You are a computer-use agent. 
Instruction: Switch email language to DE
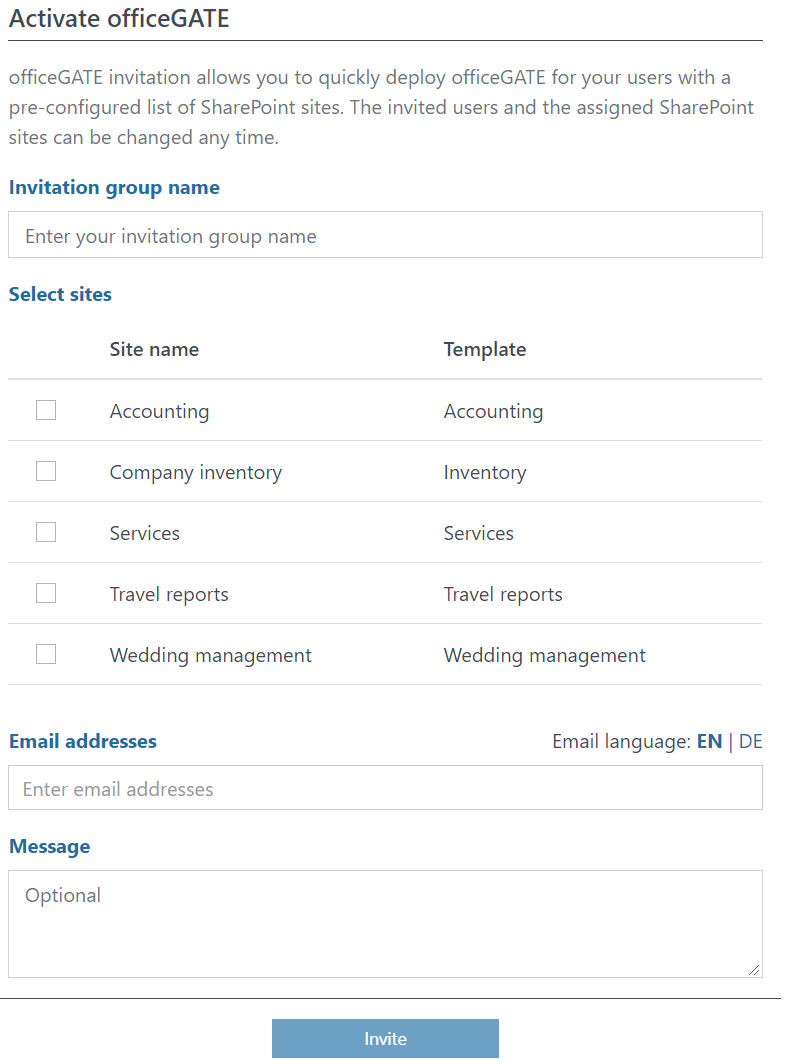point(750,742)
